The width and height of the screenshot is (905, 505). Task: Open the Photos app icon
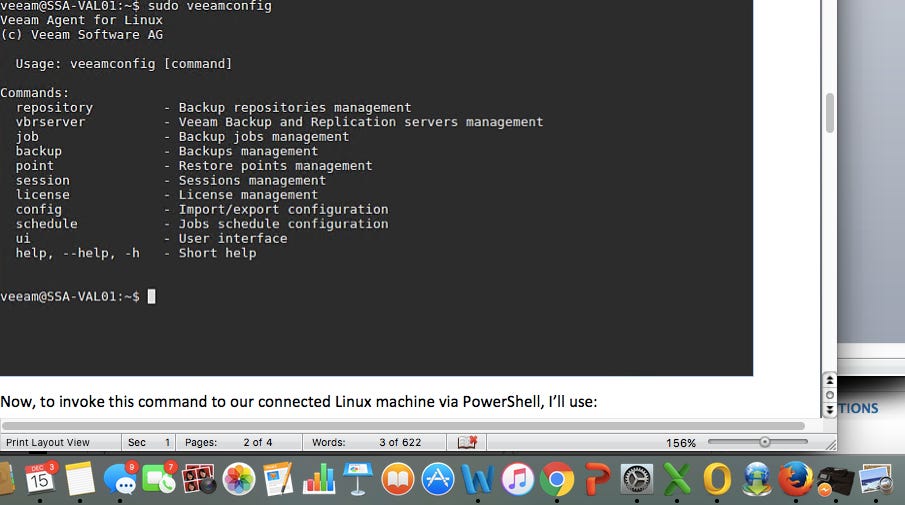tap(239, 479)
